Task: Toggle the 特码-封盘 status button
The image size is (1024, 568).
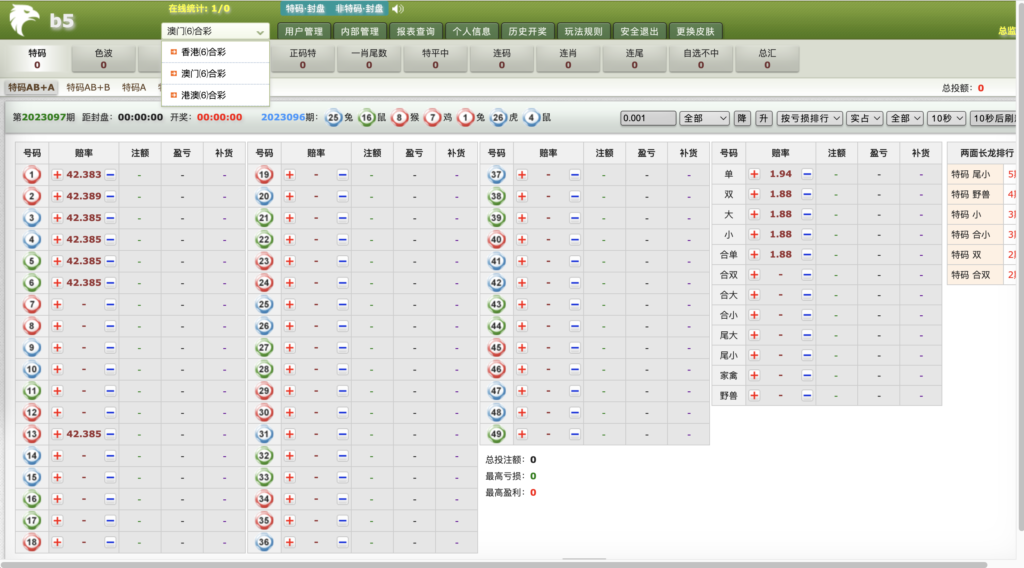Action: 304,9
